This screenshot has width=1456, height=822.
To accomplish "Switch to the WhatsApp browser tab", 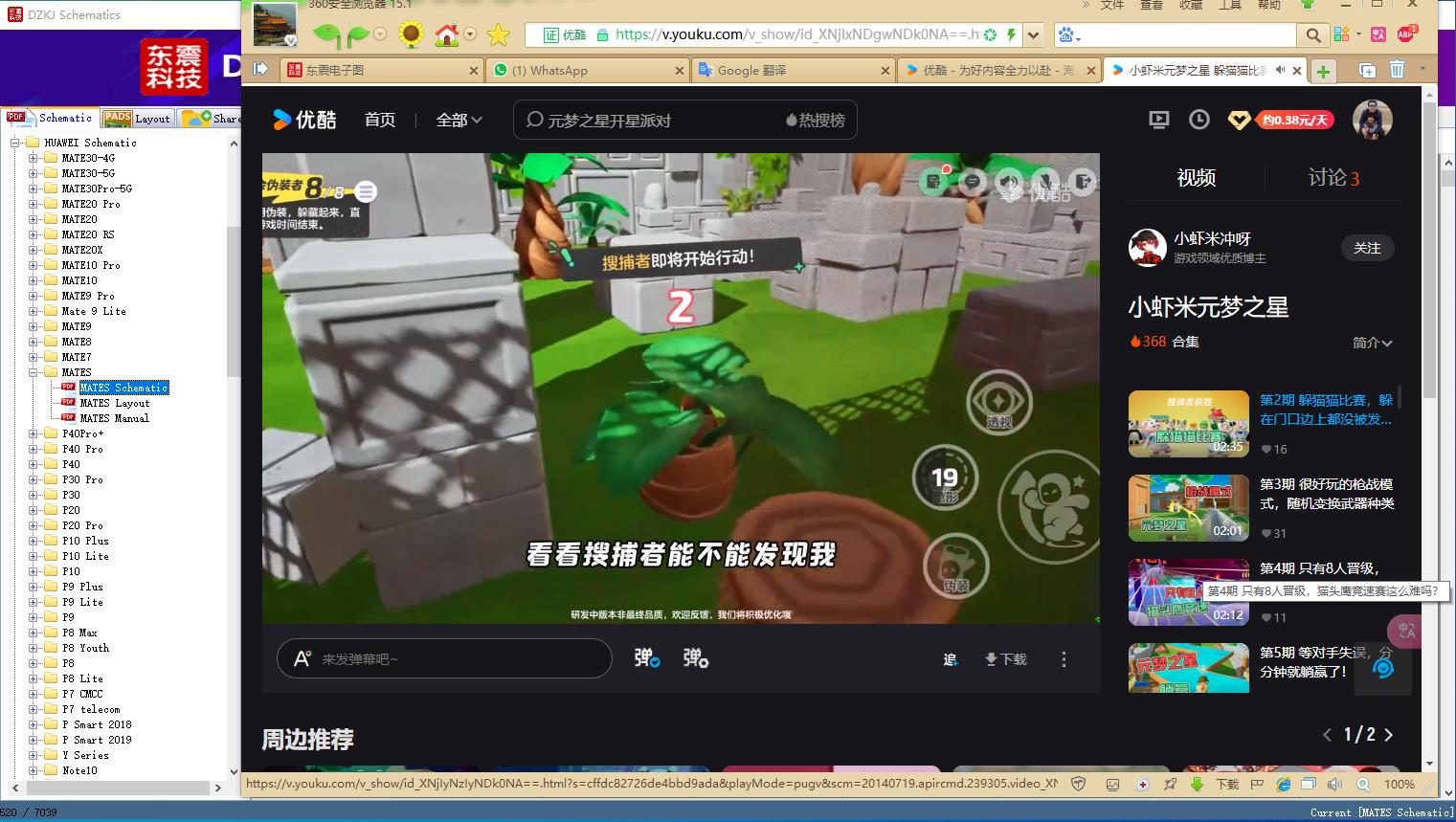I will click(x=587, y=70).
